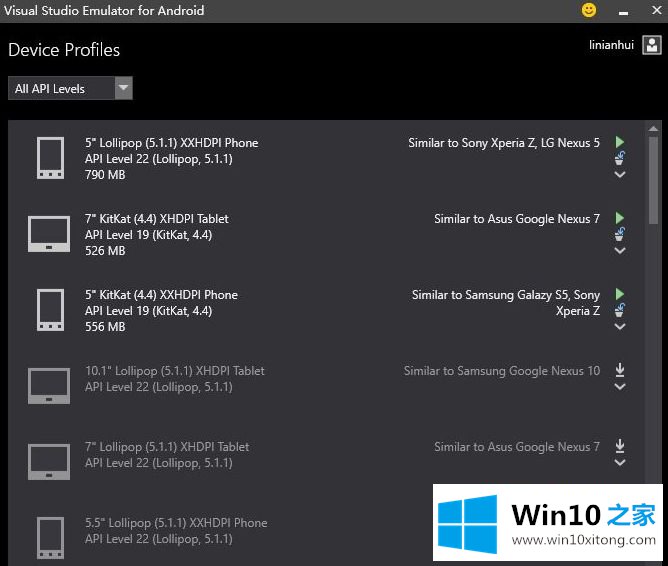Screen dimensions: 668x566
Task: Click the linianhui user name
Action: point(611,45)
